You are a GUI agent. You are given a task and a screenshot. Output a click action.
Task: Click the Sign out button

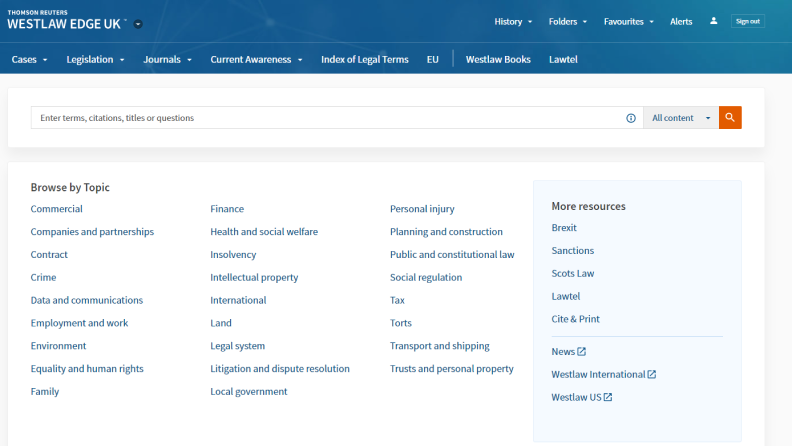[747, 21]
